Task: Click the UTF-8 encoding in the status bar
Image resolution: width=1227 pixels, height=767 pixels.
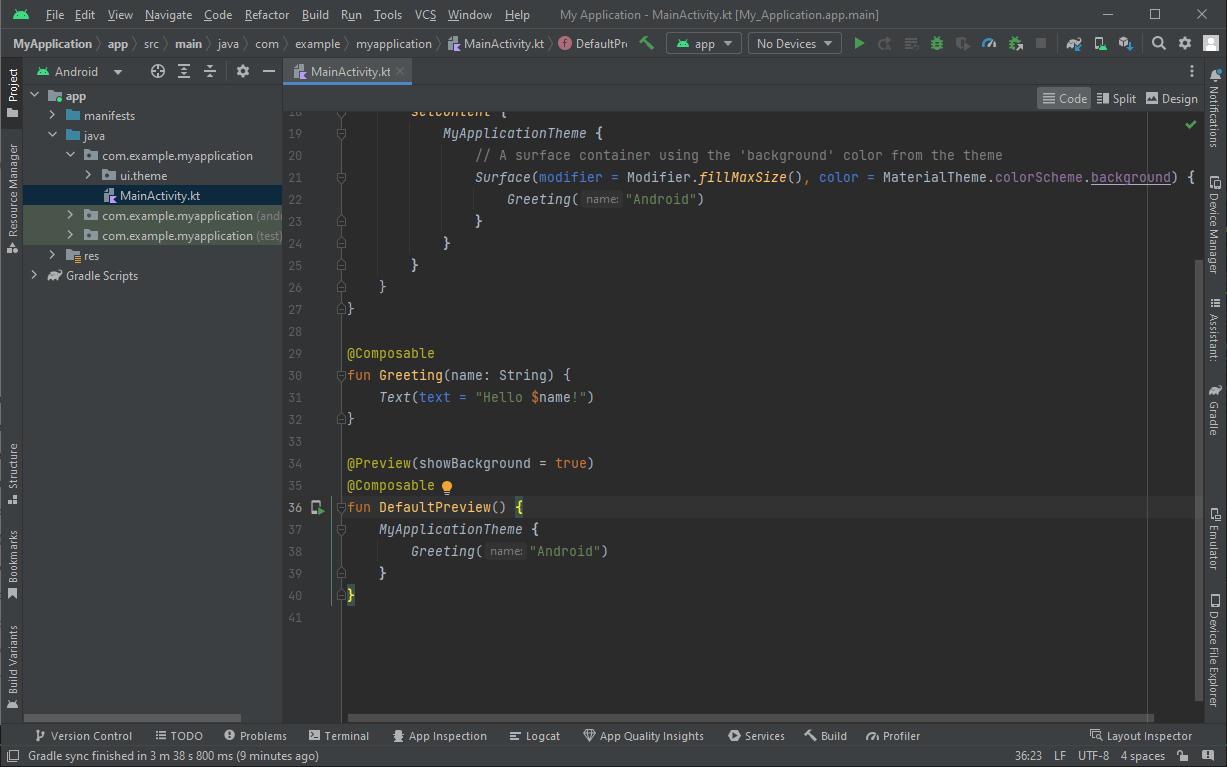Action: [x=1093, y=756]
